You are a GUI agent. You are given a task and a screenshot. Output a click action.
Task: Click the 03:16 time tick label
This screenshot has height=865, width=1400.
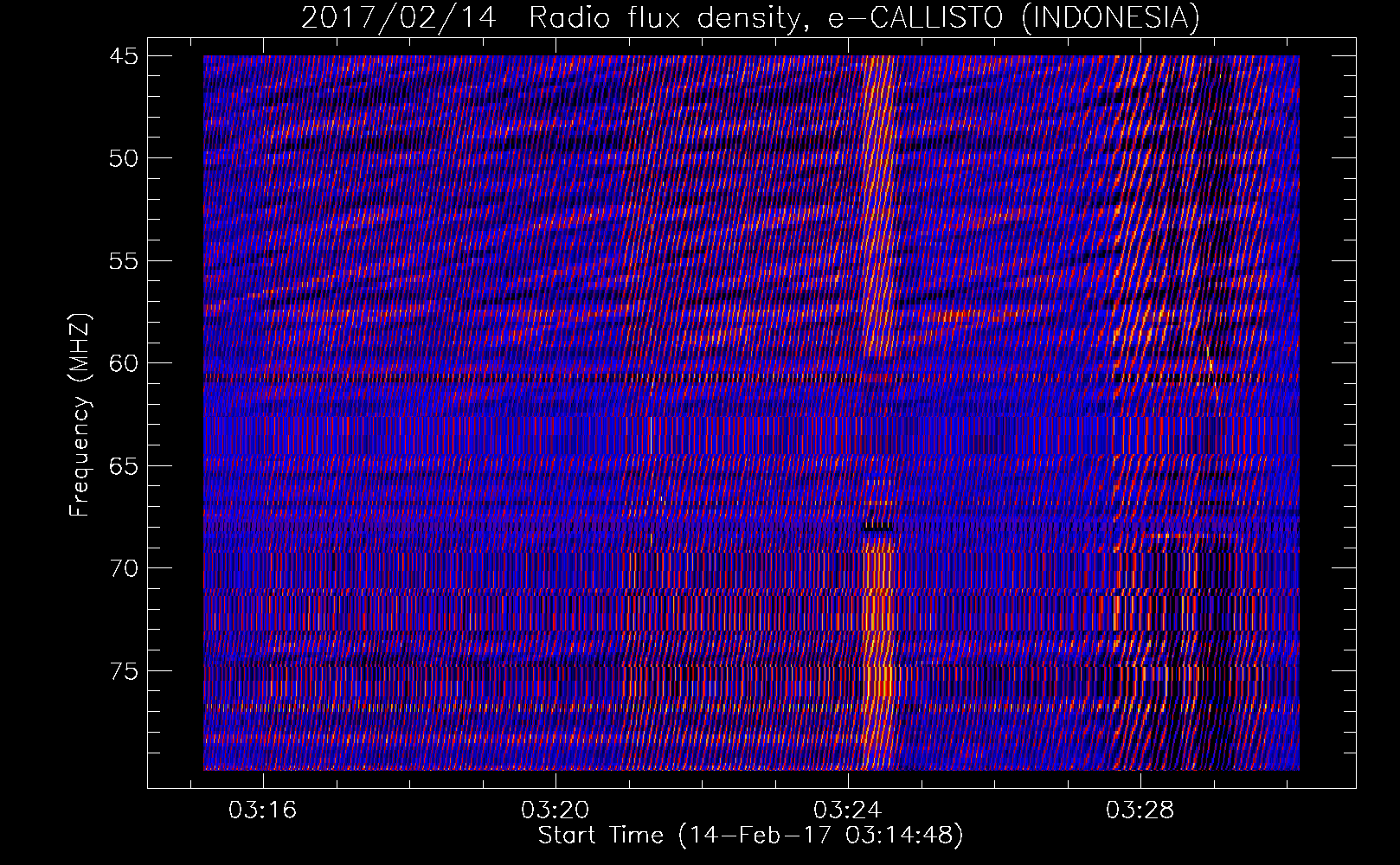262,810
